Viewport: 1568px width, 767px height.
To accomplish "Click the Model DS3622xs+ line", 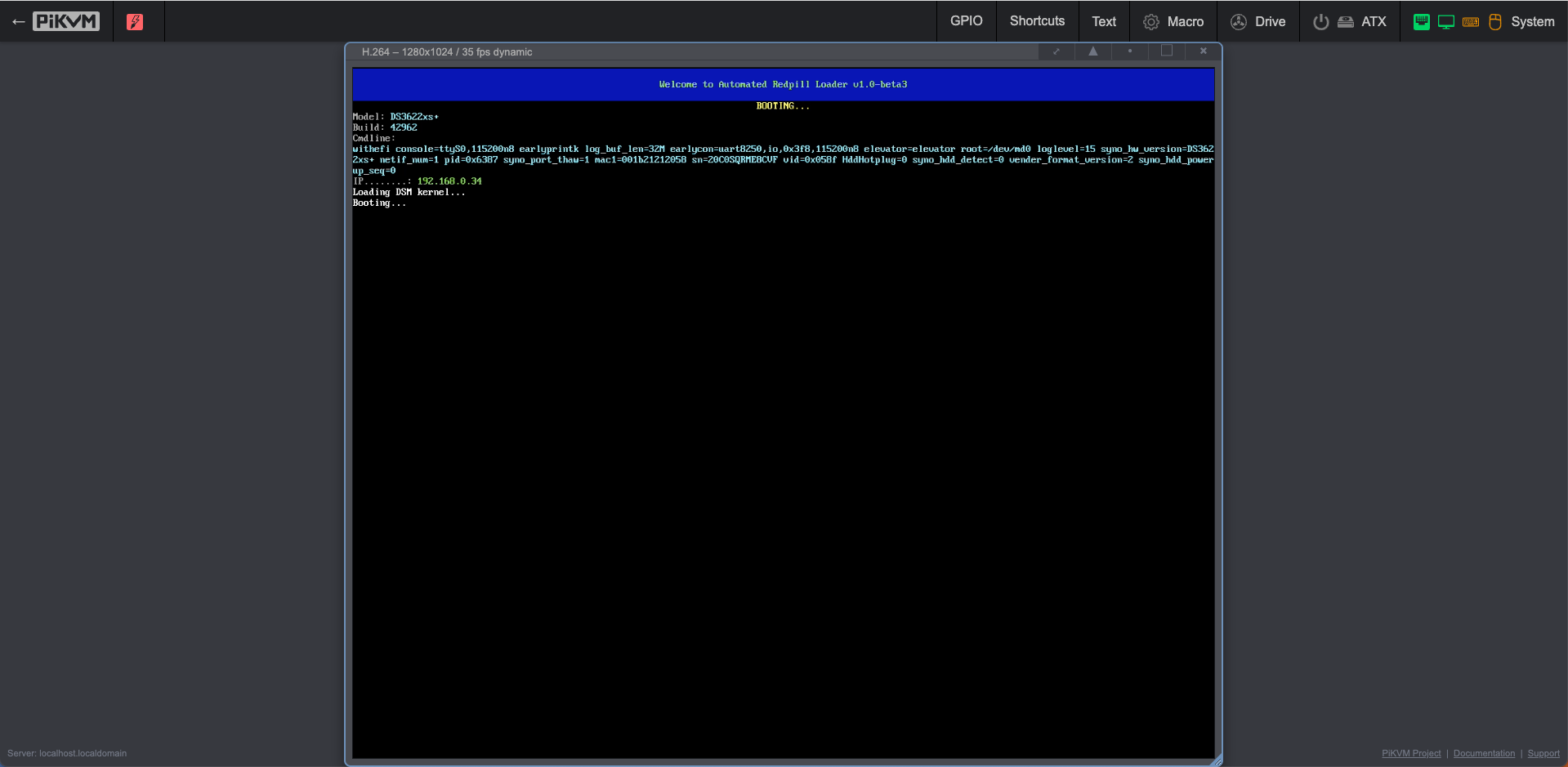I will [x=395, y=117].
